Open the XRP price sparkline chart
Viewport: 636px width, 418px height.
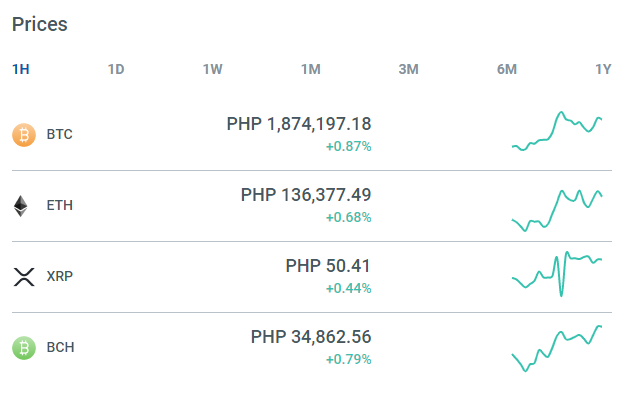click(x=557, y=274)
